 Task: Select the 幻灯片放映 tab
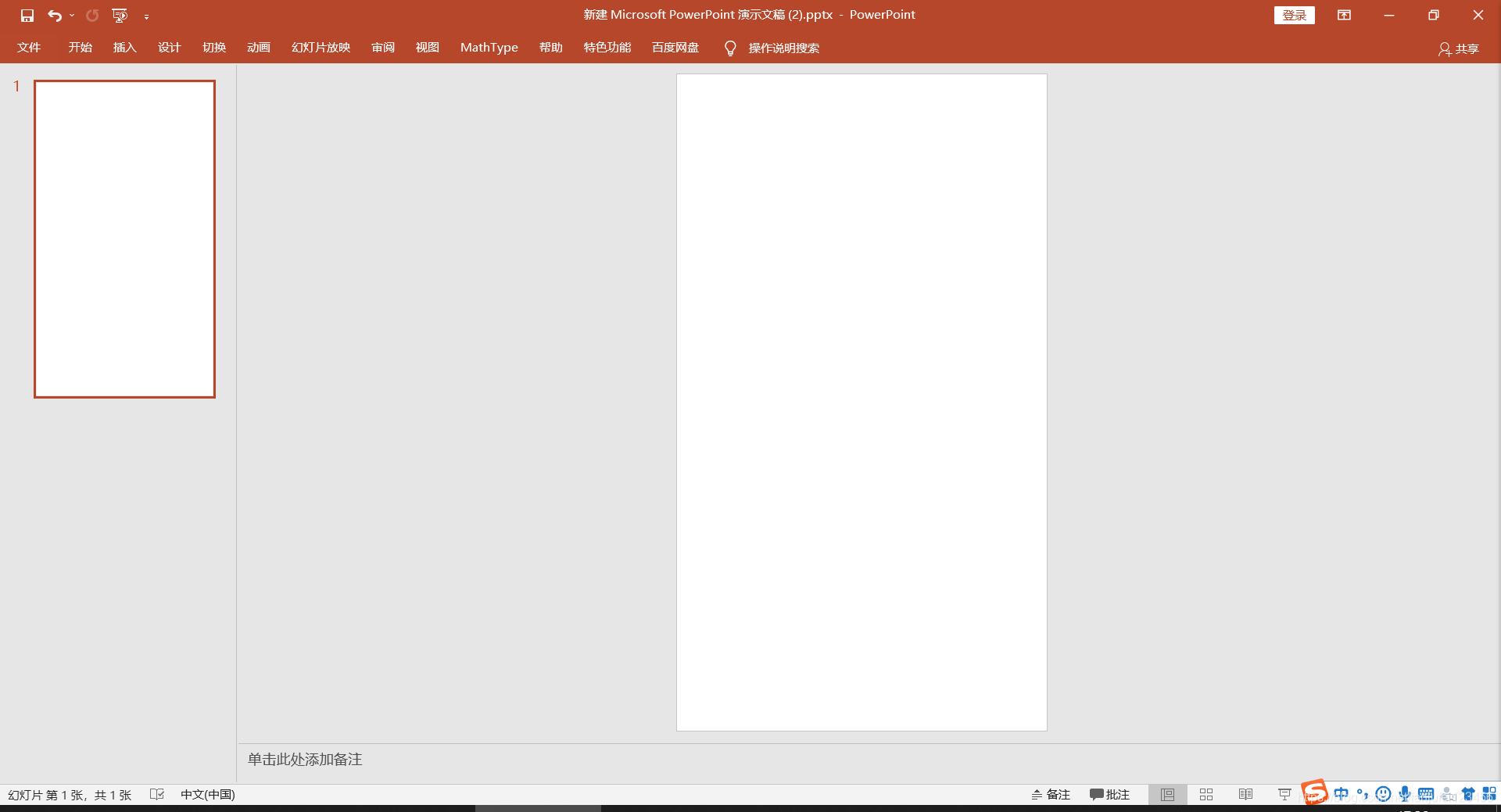click(x=321, y=48)
